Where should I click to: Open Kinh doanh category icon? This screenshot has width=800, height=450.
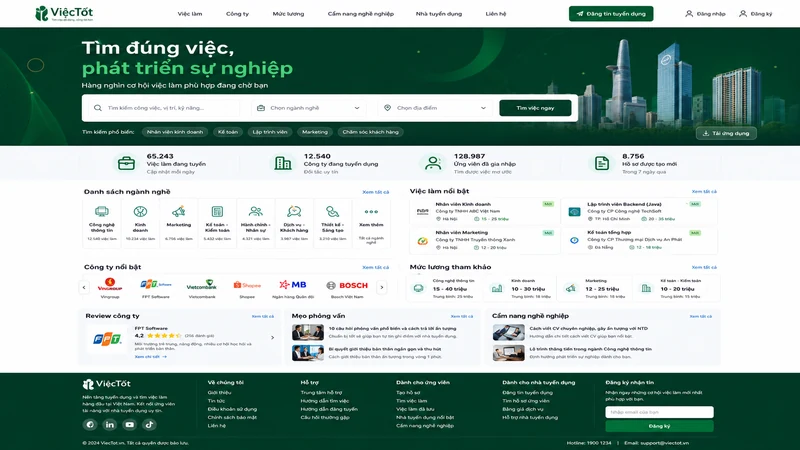coord(140,211)
